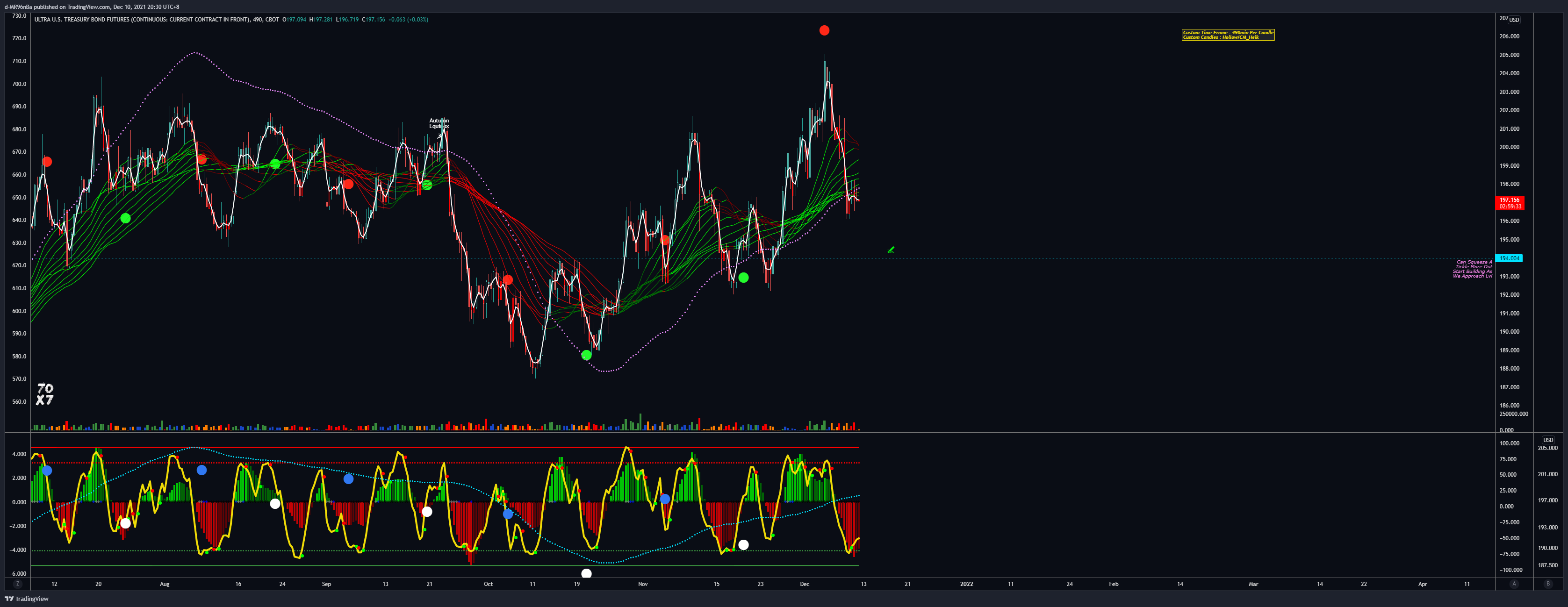Click the Nov label on time axis
The image size is (1568, 607).
[643, 584]
